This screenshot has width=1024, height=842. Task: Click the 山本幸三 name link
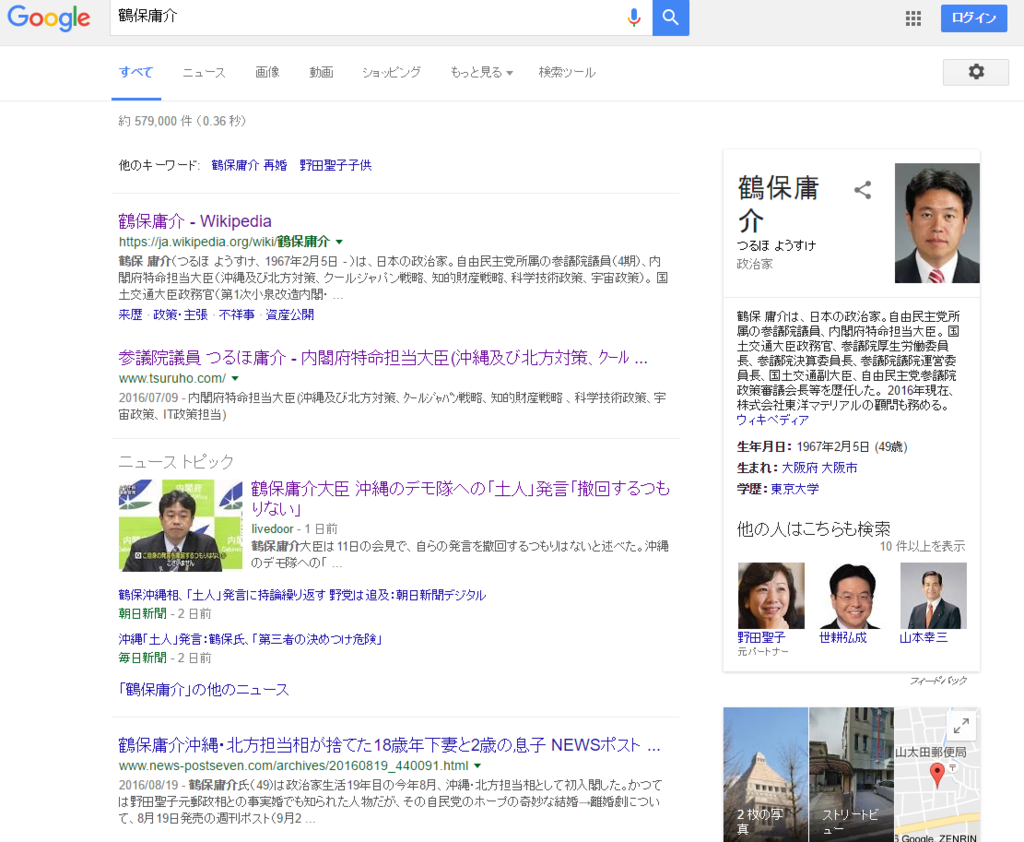(923, 638)
